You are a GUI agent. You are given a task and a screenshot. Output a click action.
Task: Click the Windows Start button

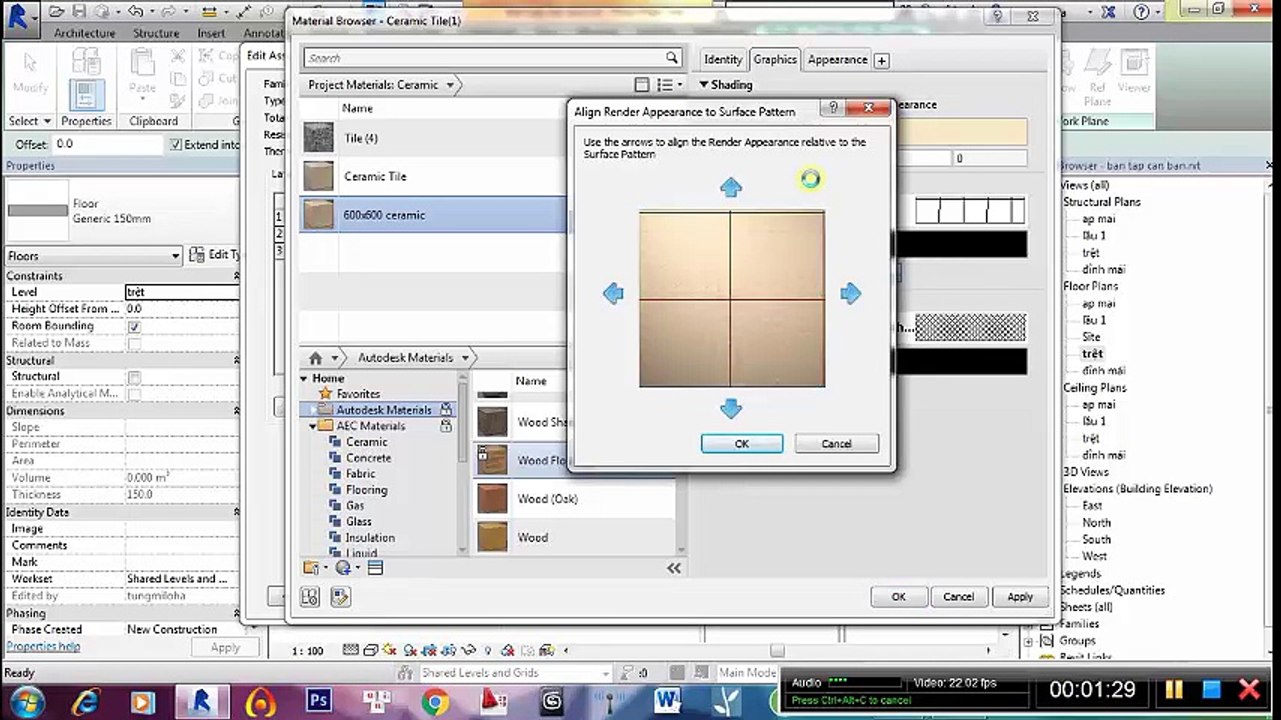(x=25, y=702)
